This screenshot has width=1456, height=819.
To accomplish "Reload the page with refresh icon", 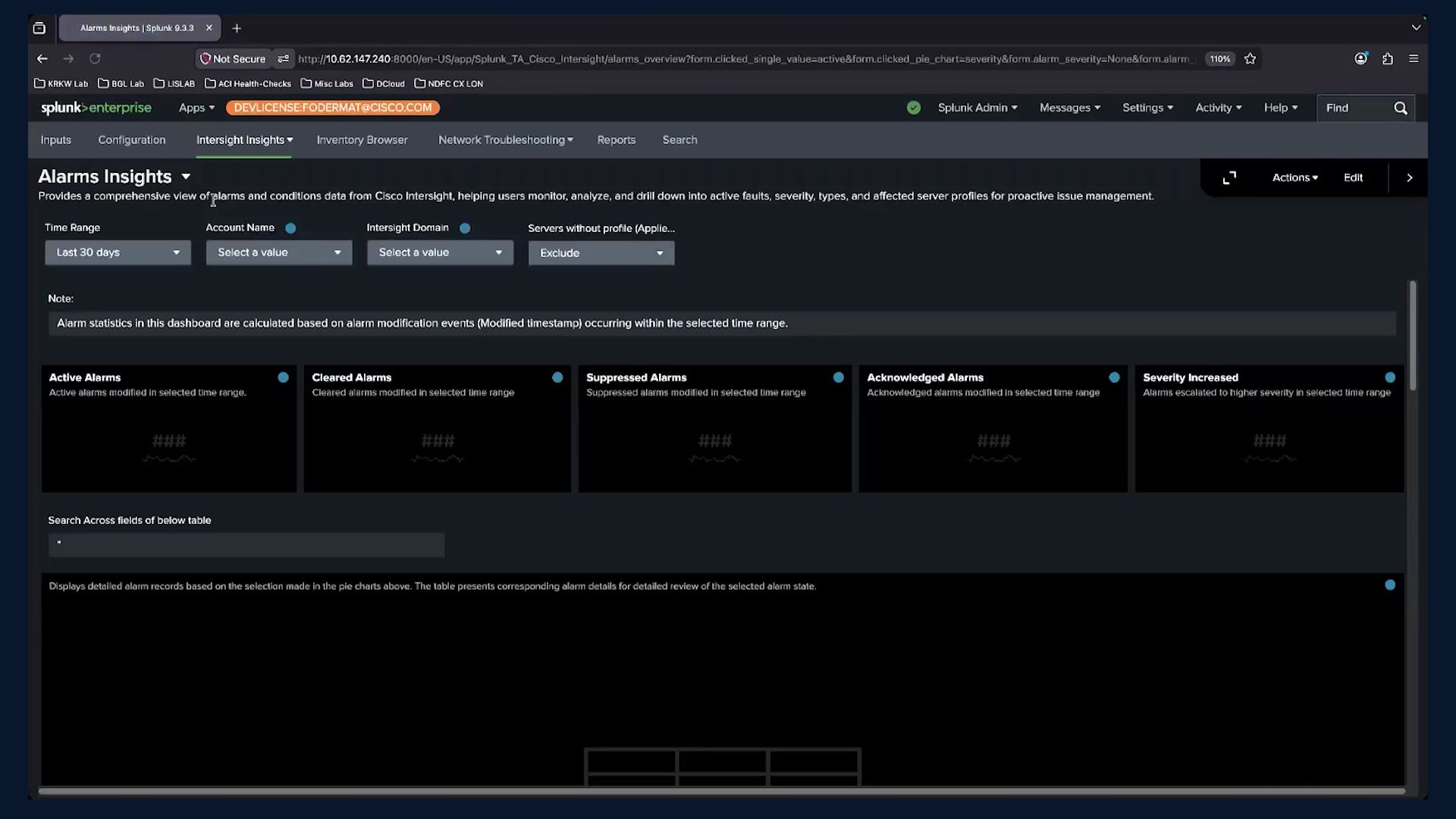I will pyautogui.click(x=95, y=58).
